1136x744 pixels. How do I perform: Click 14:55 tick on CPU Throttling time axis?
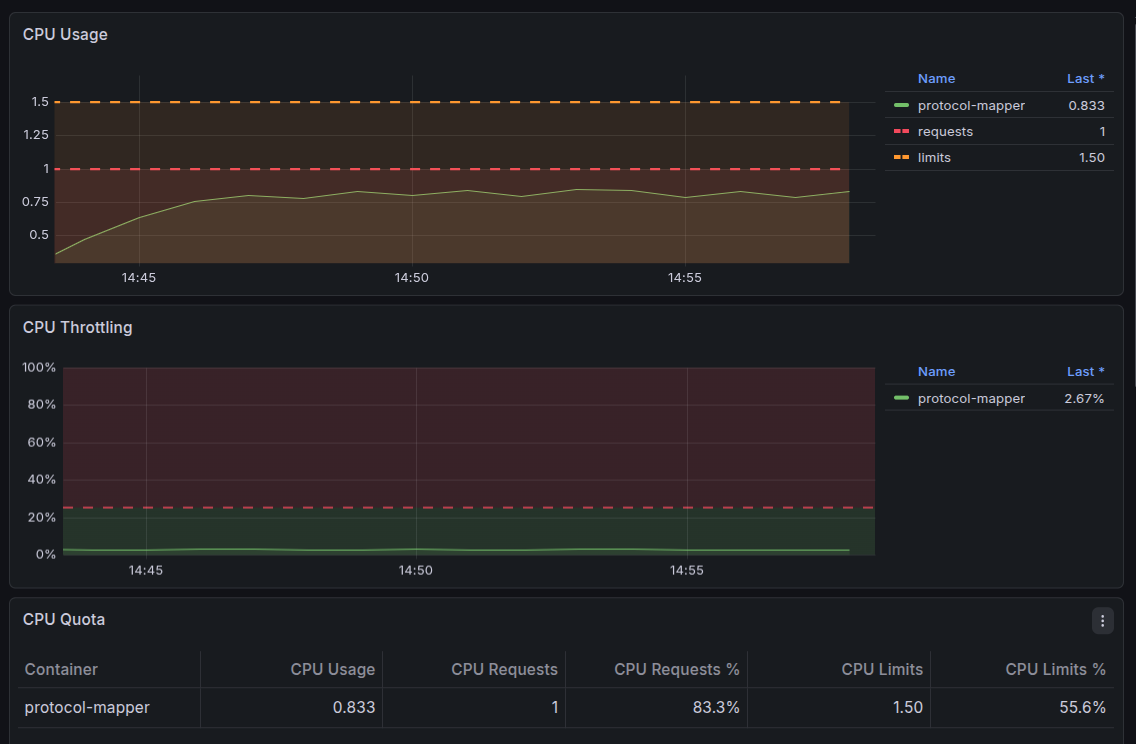[686, 570]
